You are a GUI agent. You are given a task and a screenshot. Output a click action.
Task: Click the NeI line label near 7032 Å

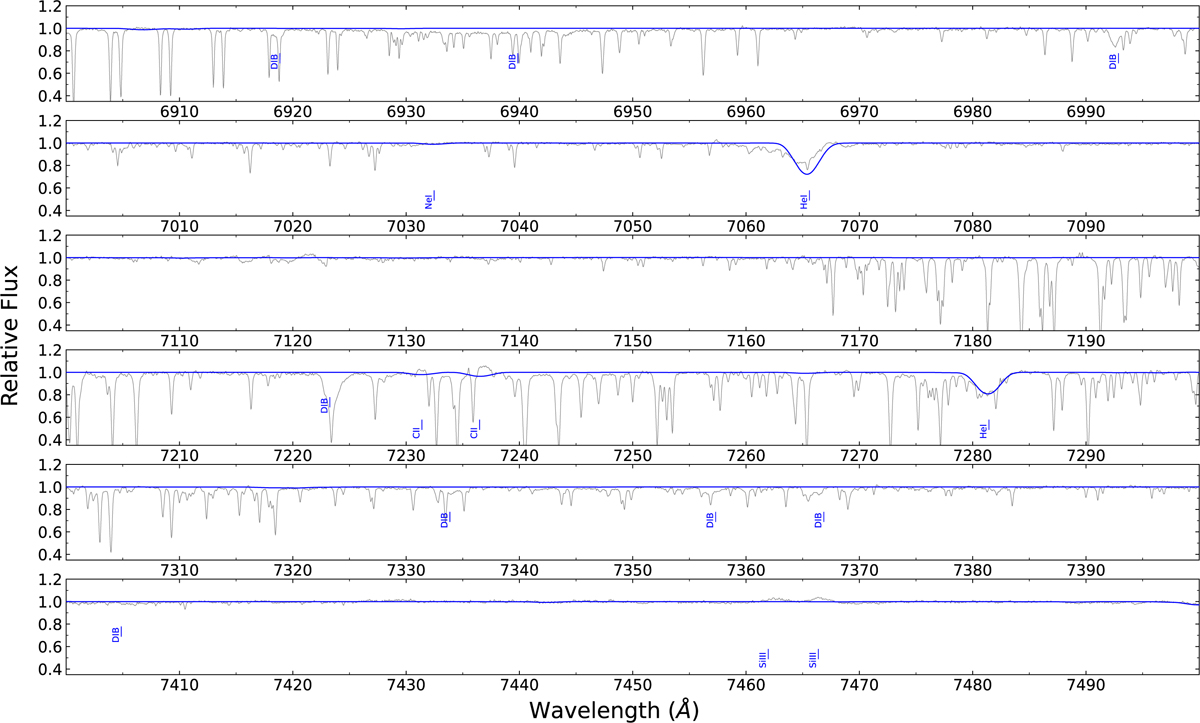tap(430, 199)
